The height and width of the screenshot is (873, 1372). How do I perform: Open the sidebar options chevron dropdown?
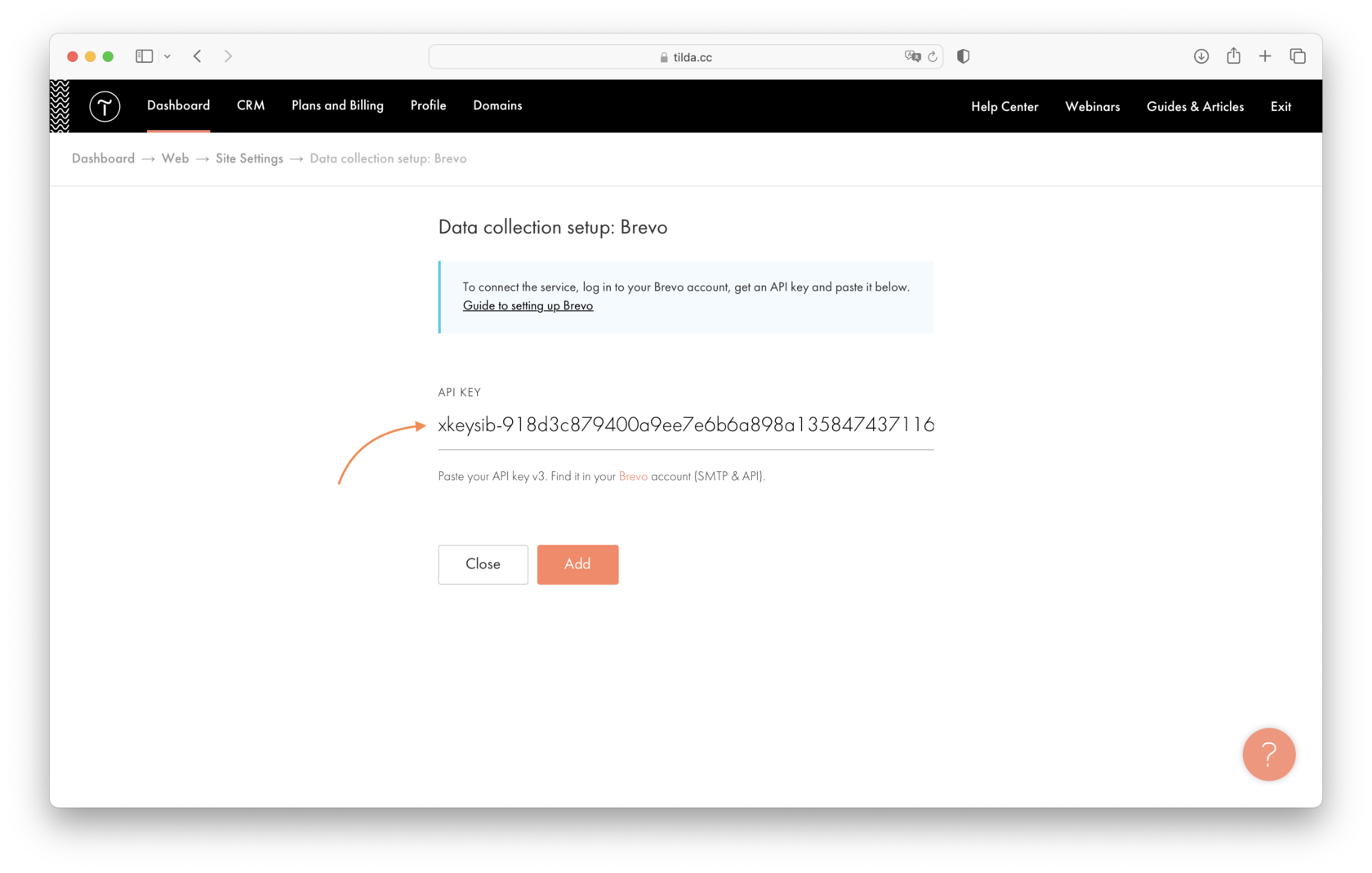point(167,56)
